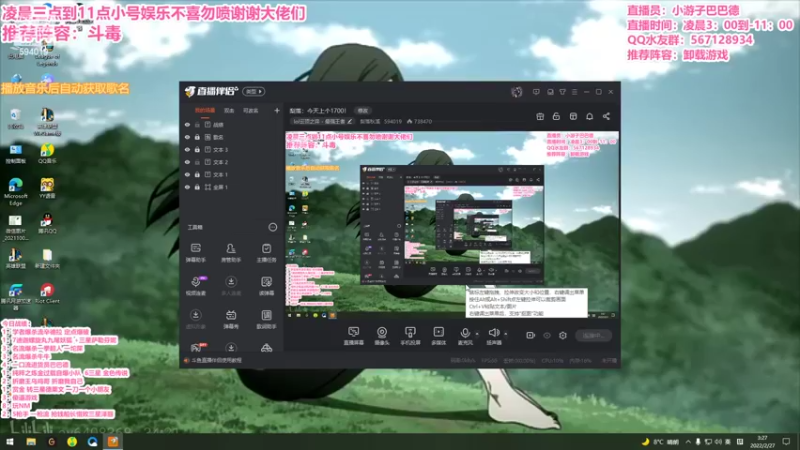This screenshot has height=450, width=800.
Task: Open stream settings gear icon
Action: 562,335
